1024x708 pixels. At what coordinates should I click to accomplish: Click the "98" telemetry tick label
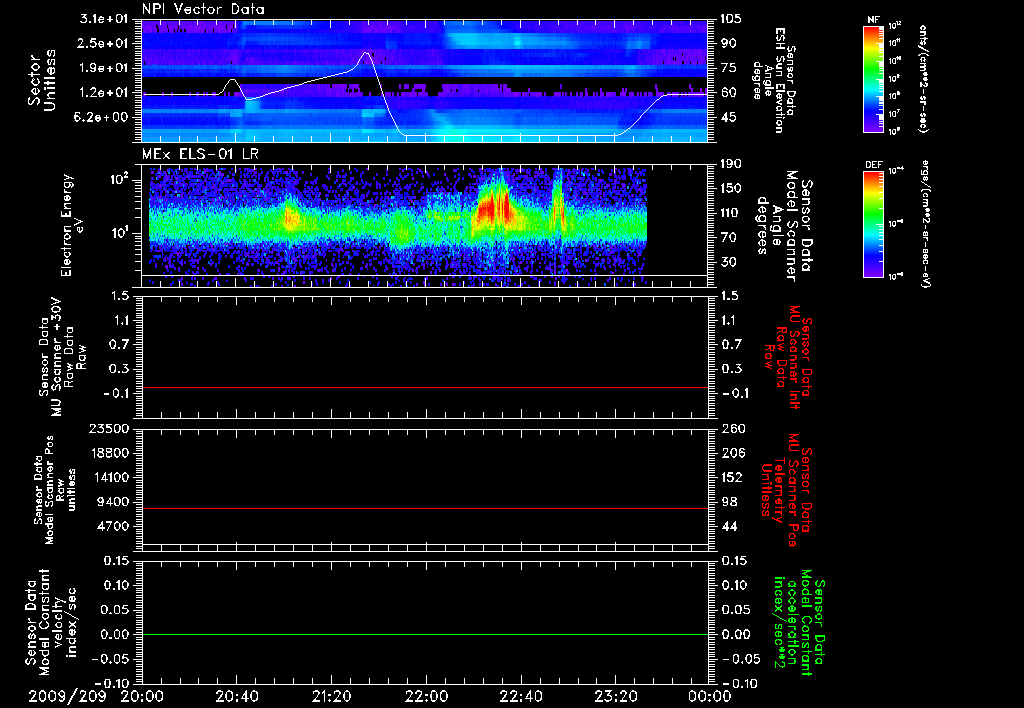(x=729, y=502)
